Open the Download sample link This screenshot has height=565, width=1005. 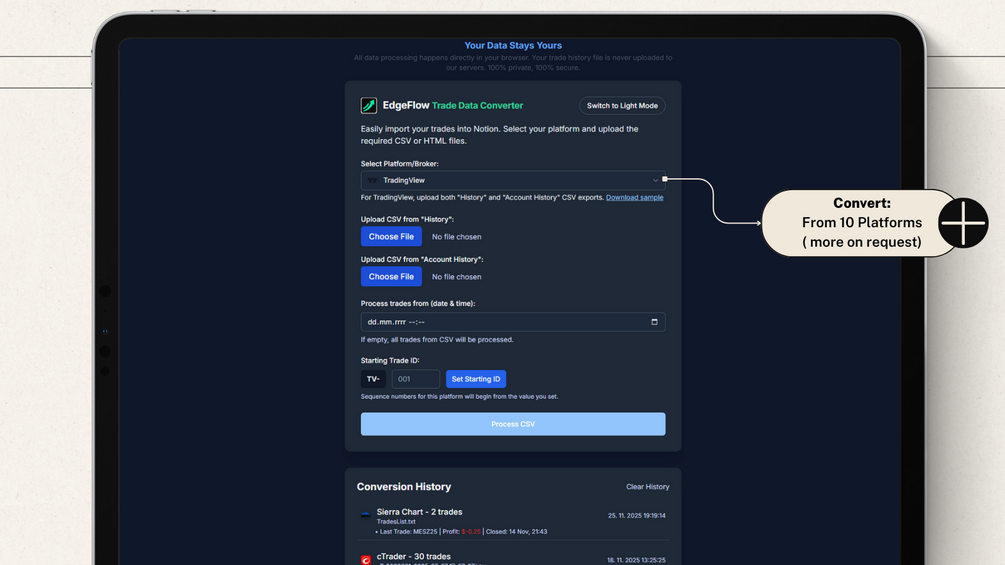point(635,197)
